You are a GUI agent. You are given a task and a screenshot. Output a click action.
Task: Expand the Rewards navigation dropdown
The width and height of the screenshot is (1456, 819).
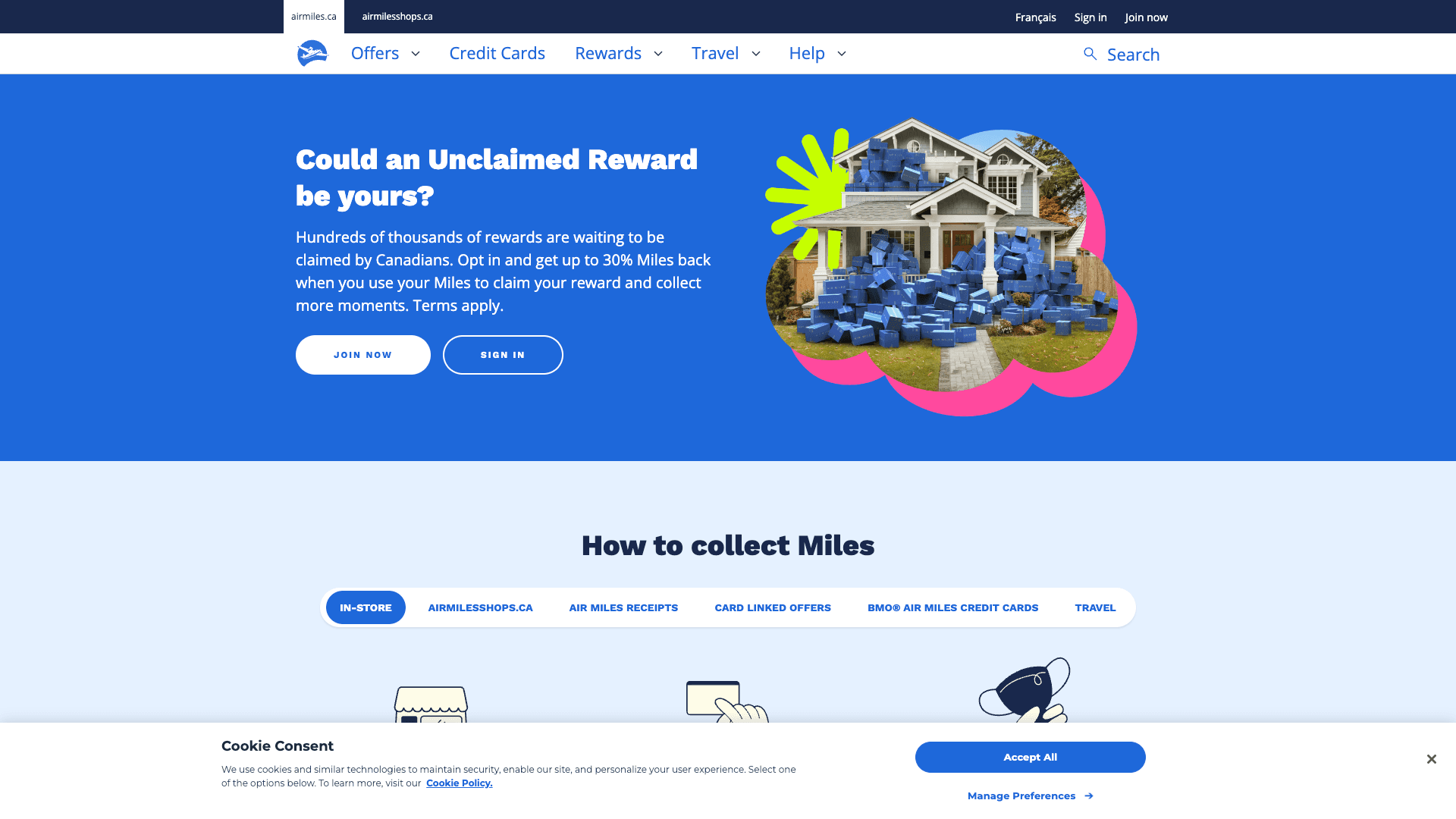pyautogui.click(x=619, y=53)
